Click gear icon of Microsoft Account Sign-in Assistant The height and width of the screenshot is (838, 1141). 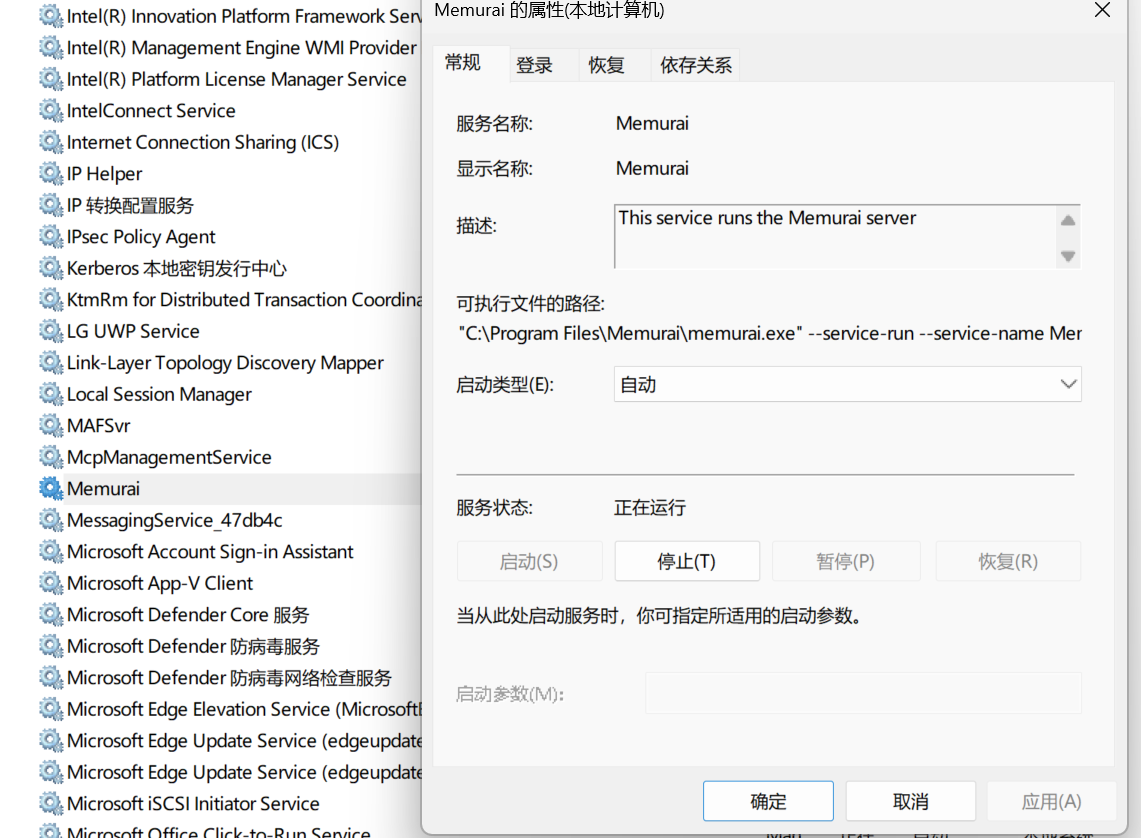point(51,551)
